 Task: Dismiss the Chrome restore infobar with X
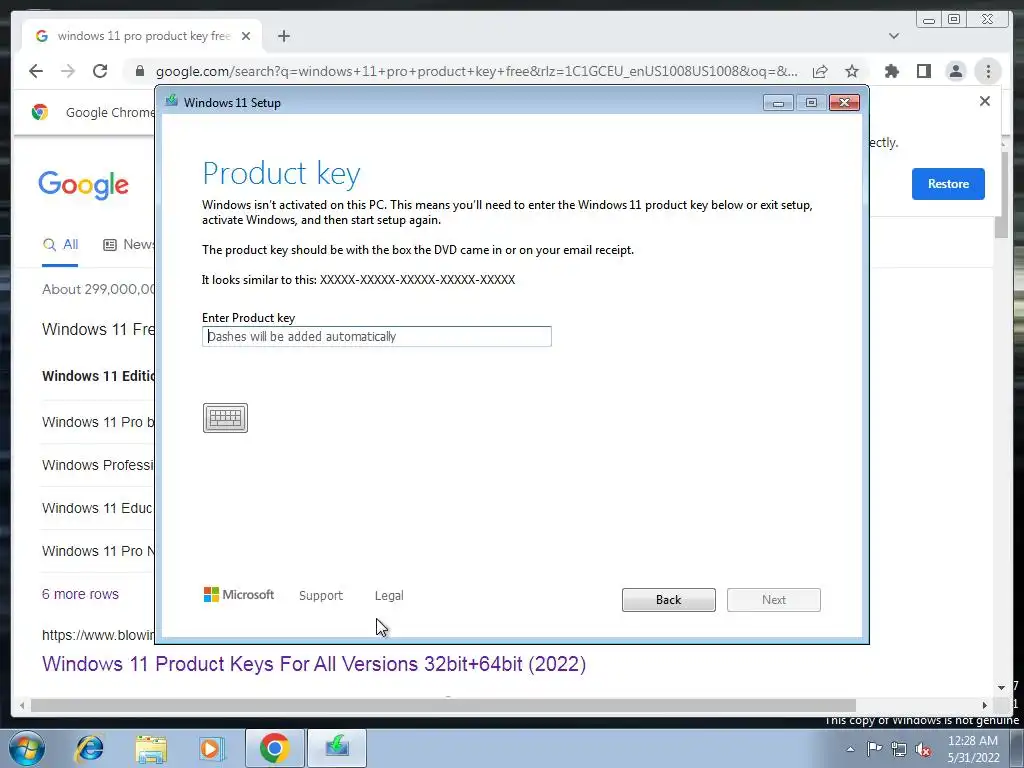pos(985,101)
